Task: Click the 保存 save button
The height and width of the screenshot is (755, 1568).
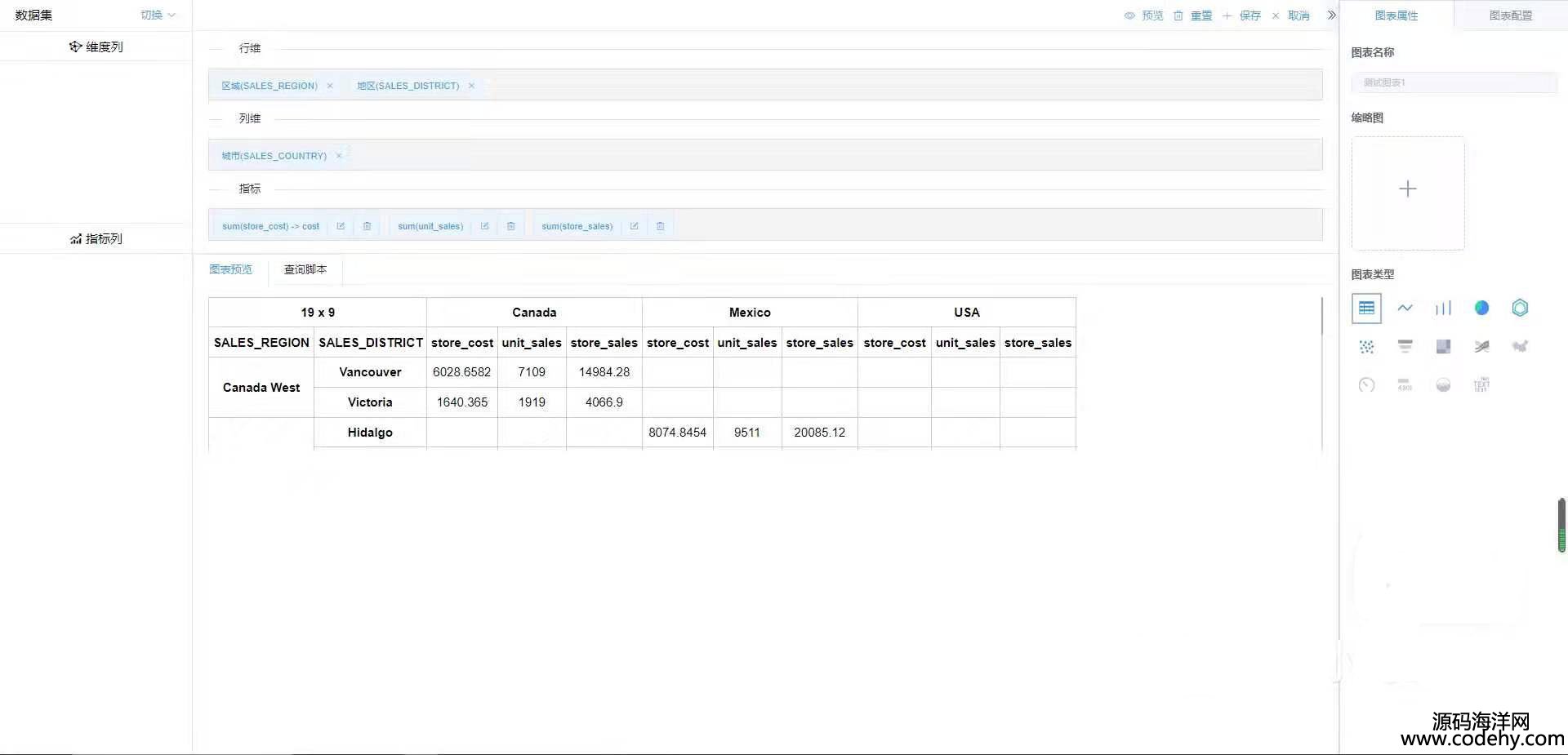Action: [1241, 16]
